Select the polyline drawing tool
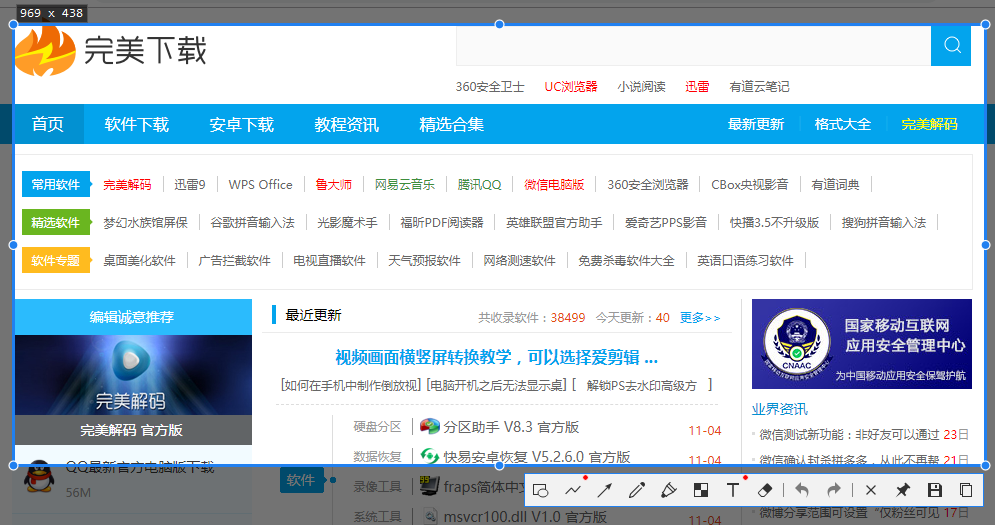Image resolution: width=995 pixels, height=525 pixels. [573, 490]
